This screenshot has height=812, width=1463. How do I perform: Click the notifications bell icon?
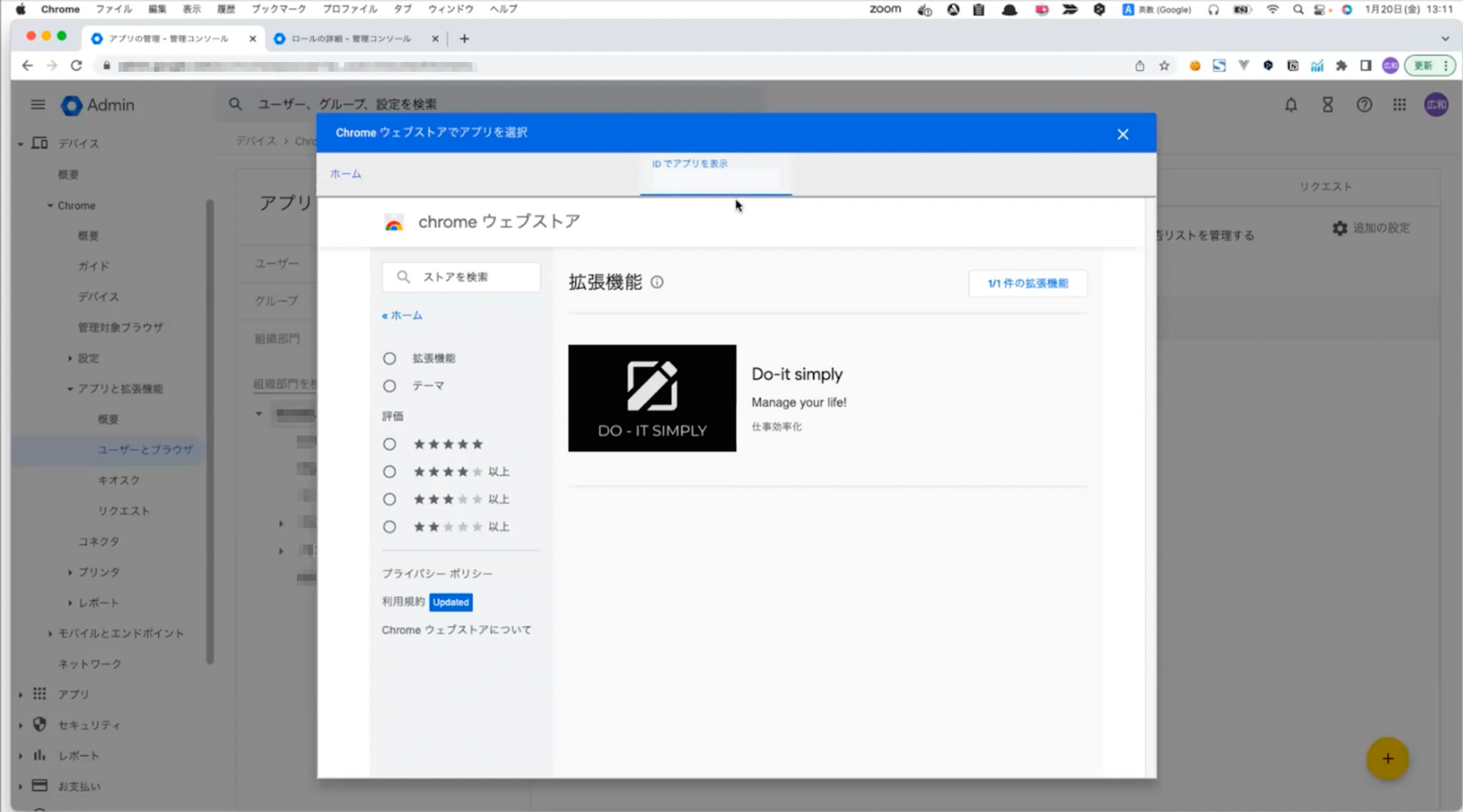[x=1290, y=105]
